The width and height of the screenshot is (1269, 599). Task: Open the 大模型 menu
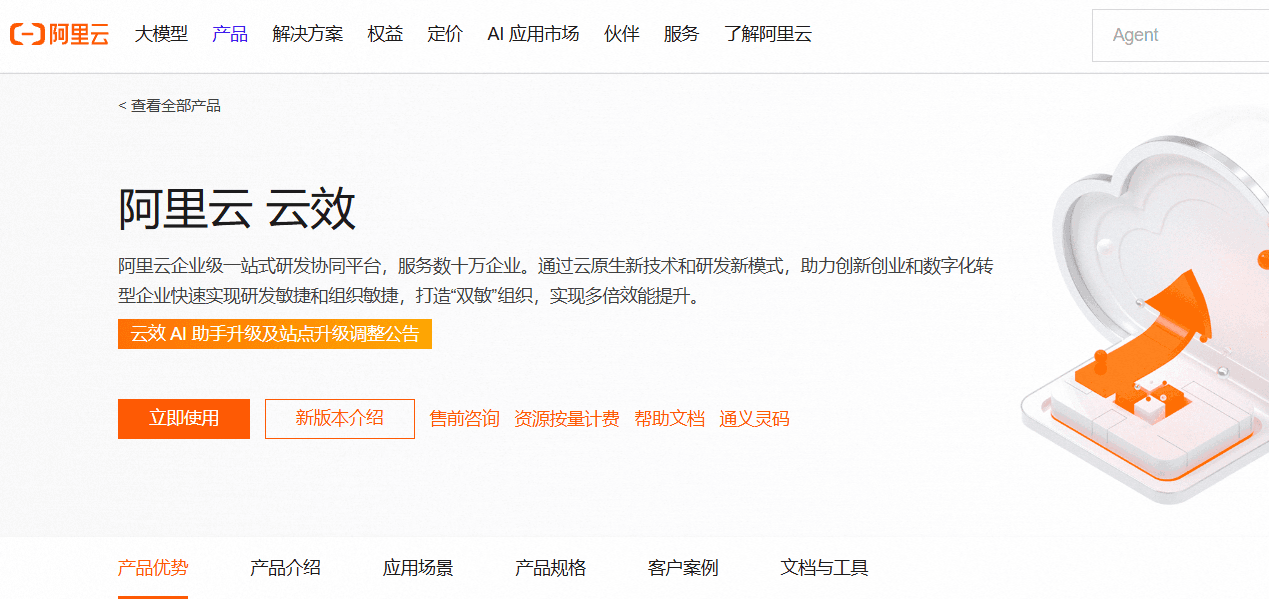[x=161, y=34]
